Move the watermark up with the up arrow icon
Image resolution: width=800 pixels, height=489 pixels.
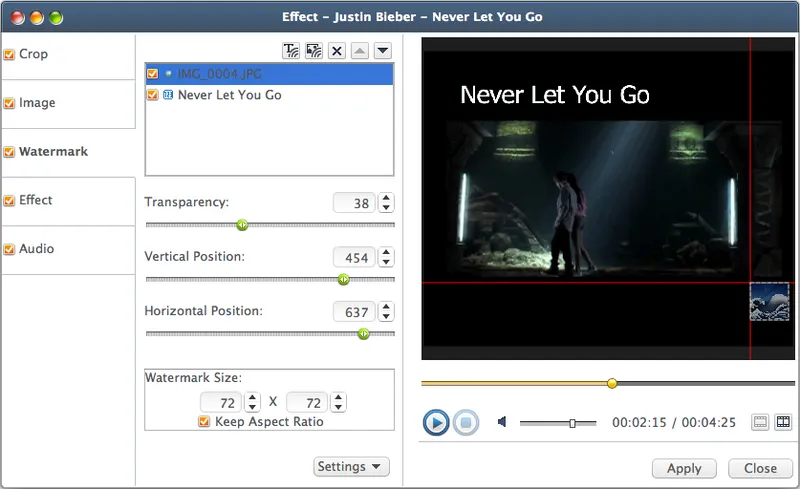coord(360,51)
